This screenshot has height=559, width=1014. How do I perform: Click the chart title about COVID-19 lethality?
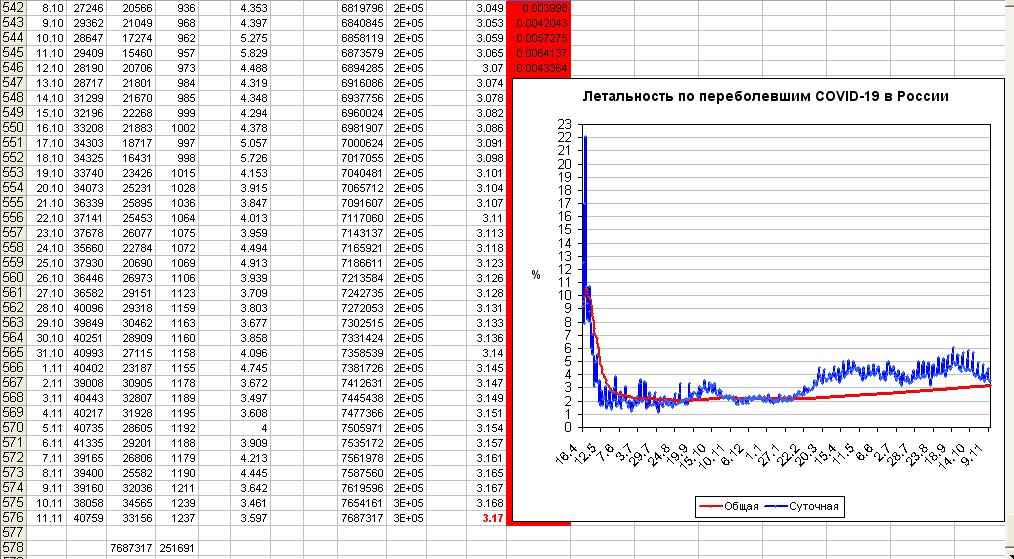(x=765, y=97)
